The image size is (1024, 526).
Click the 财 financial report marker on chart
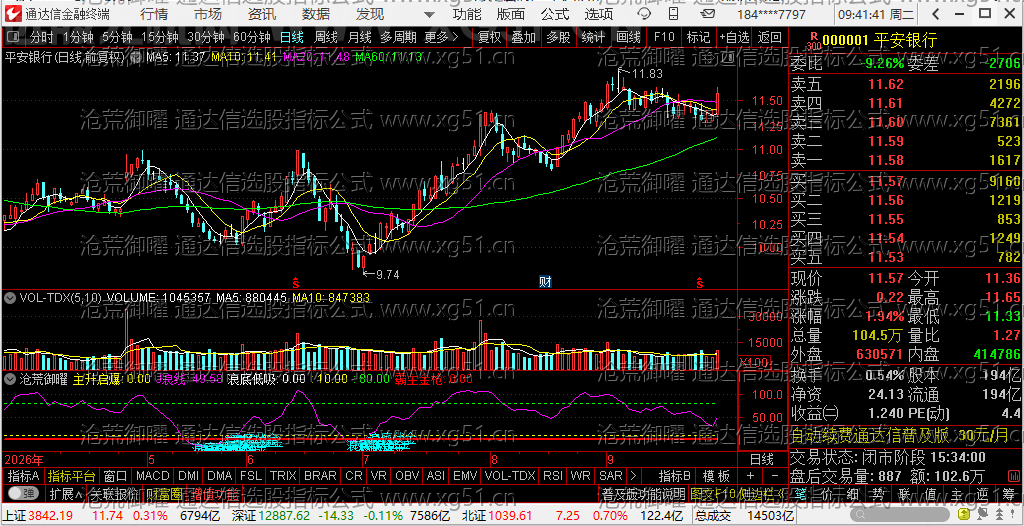[x=545, y=282]
